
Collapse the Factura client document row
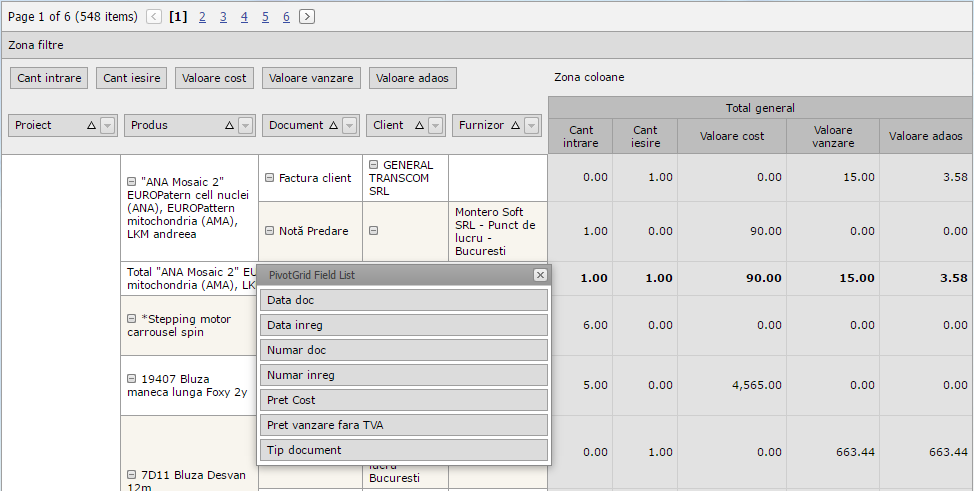(x=269, y=178)
